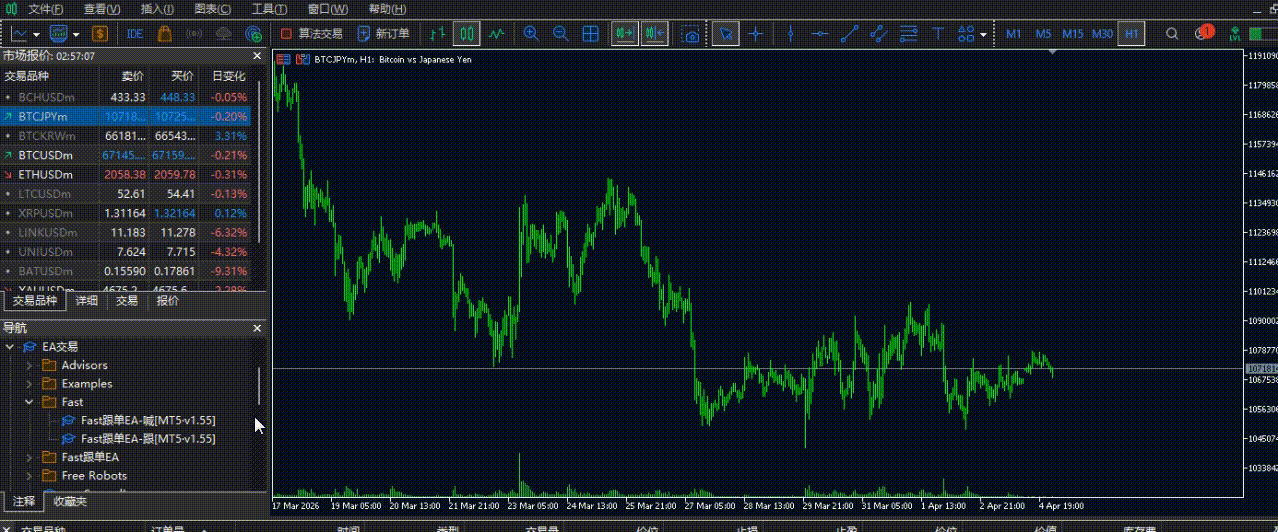Open the 工具(T) menu
Screen dimensions: 1278x532
(269, 9)
